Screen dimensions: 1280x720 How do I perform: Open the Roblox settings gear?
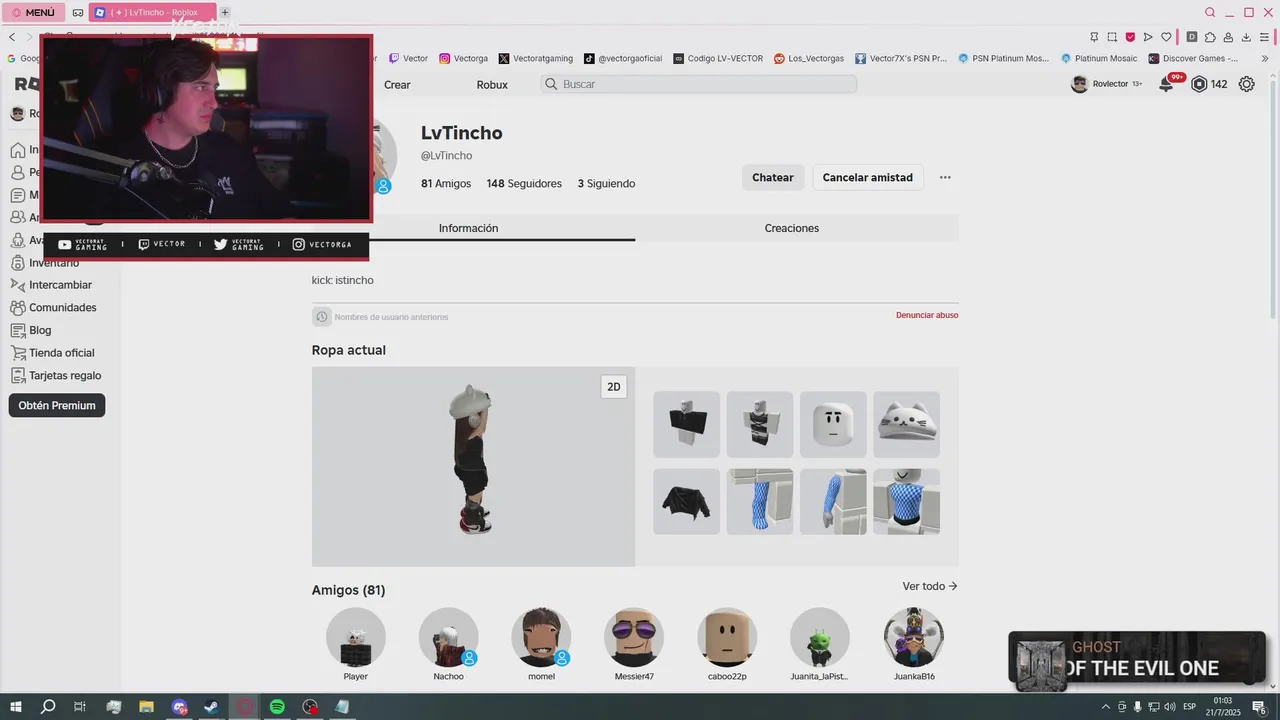click(1246, 85)
